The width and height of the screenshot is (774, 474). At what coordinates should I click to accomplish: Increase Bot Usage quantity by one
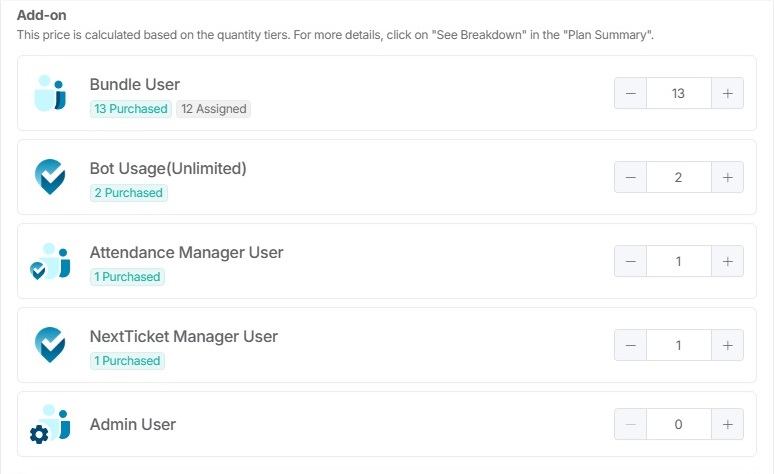coord(727,178)
